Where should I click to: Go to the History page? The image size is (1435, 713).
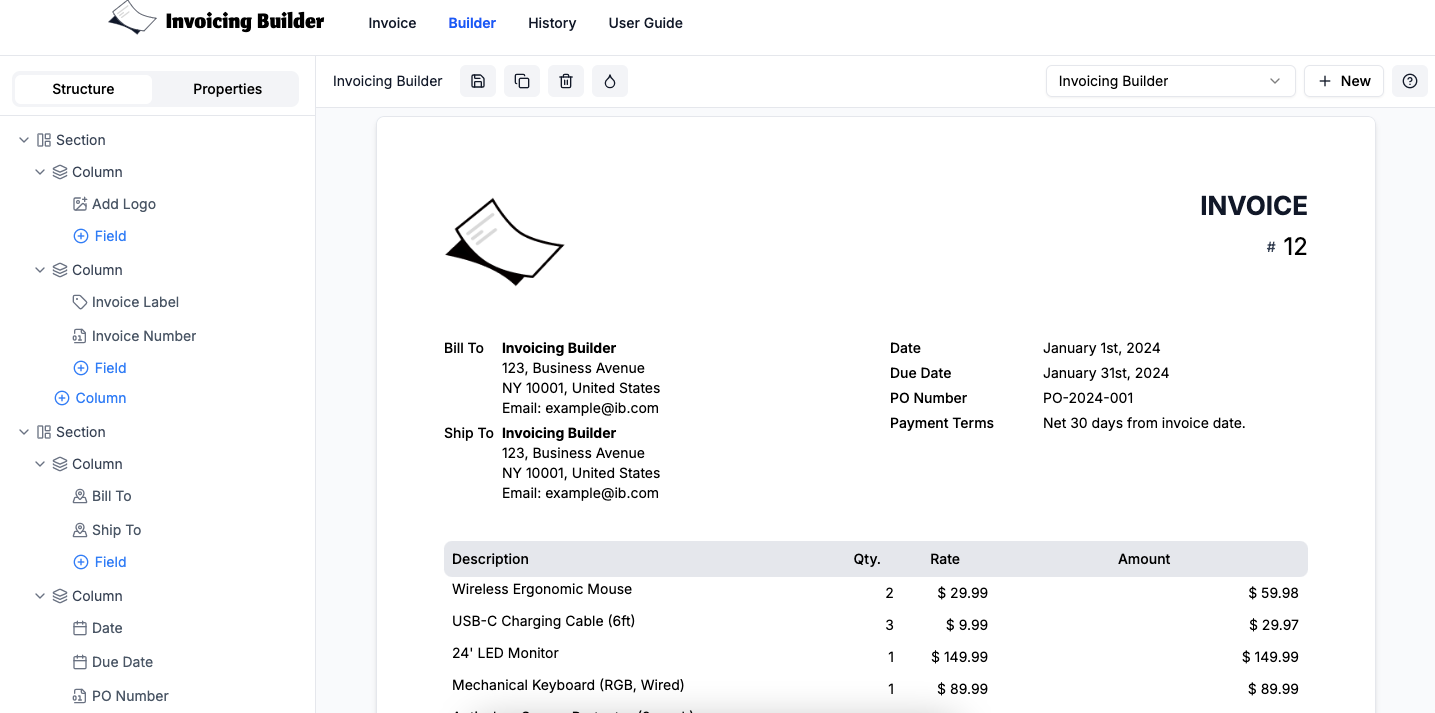pos(552,23)
